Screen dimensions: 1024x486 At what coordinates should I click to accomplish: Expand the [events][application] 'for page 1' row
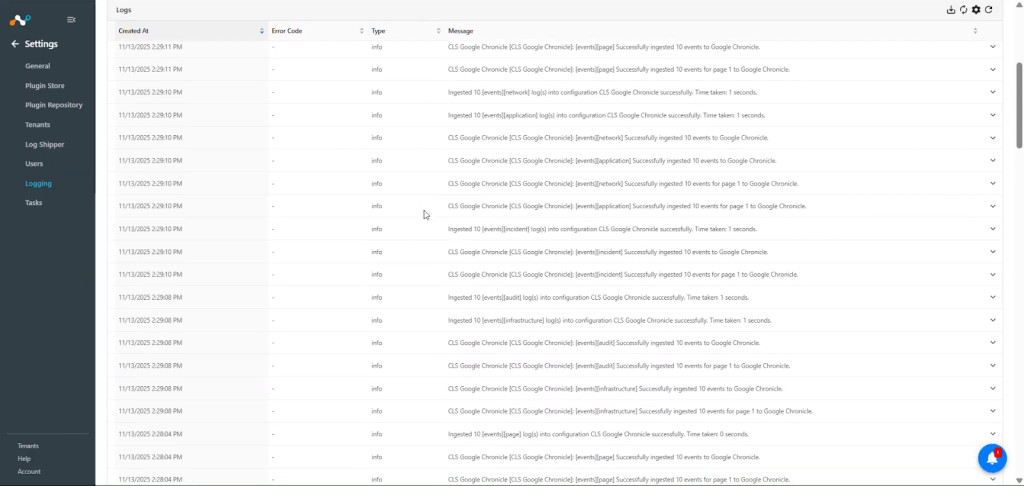click(993, 206)
